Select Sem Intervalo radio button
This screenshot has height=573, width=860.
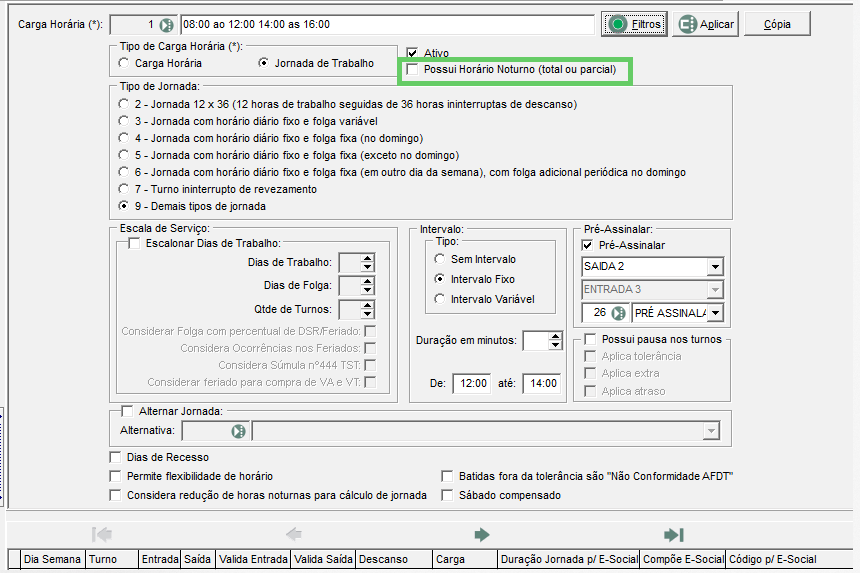click(x=440, y=259)
